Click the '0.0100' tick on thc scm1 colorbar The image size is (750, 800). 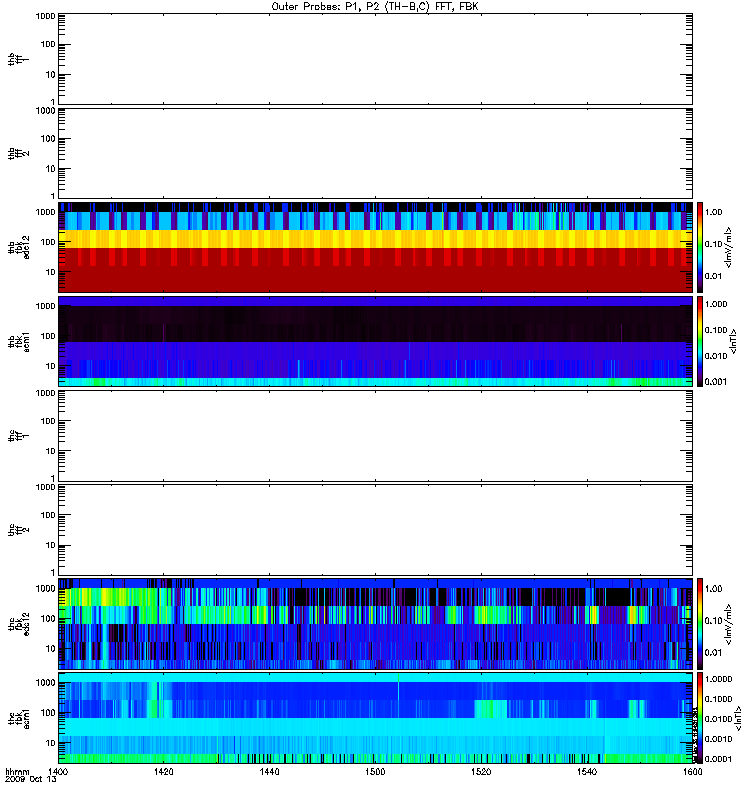click(718, 719)
